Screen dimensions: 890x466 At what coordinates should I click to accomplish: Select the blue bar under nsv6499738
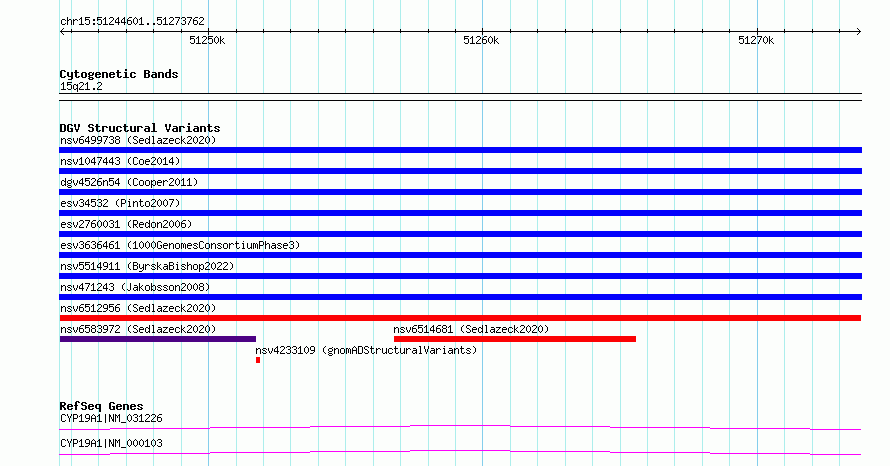(460, 150)
